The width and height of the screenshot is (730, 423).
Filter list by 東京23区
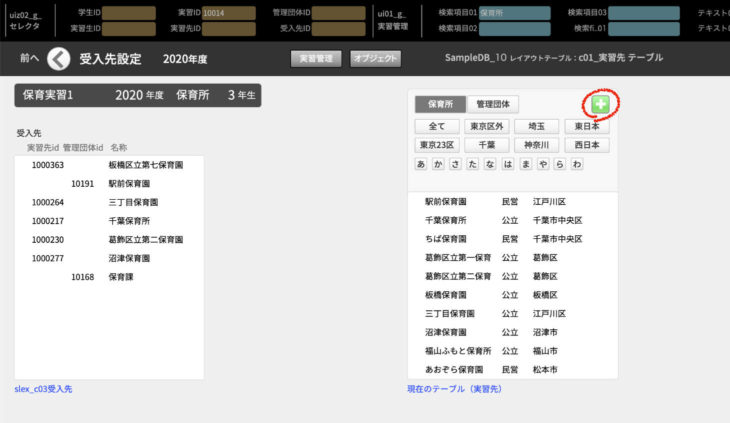(x=436, y=145)
